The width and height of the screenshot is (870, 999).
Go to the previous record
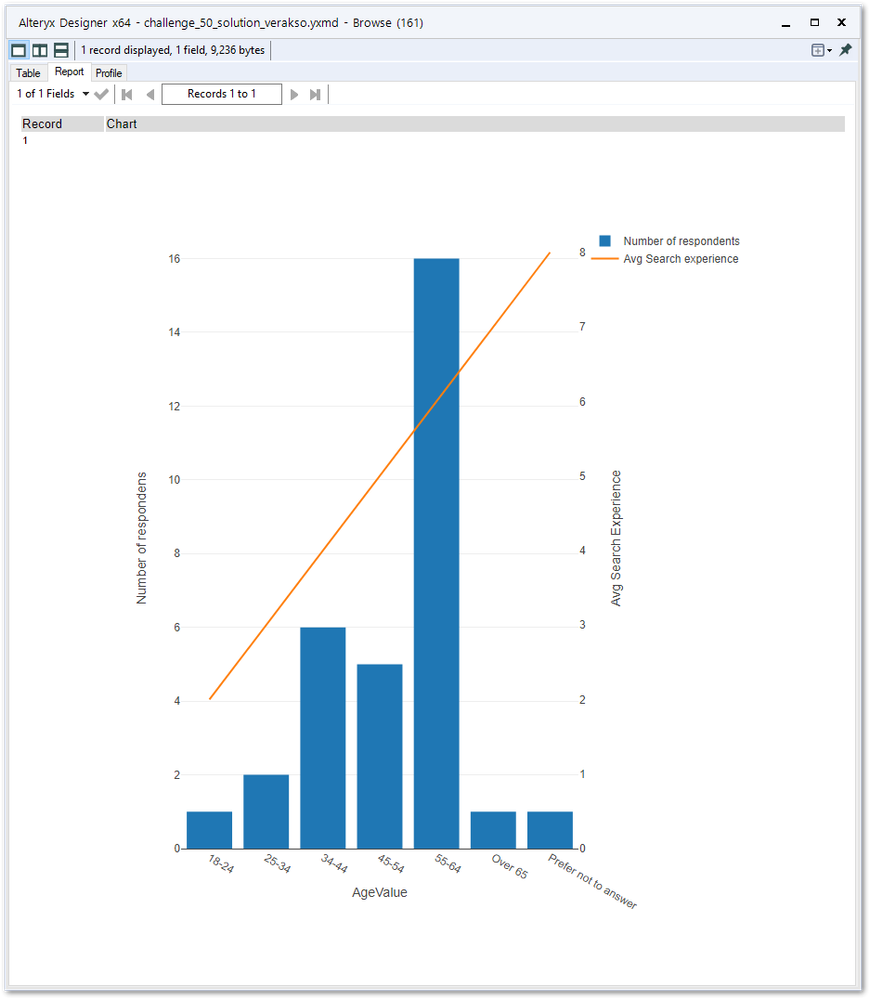150,93
